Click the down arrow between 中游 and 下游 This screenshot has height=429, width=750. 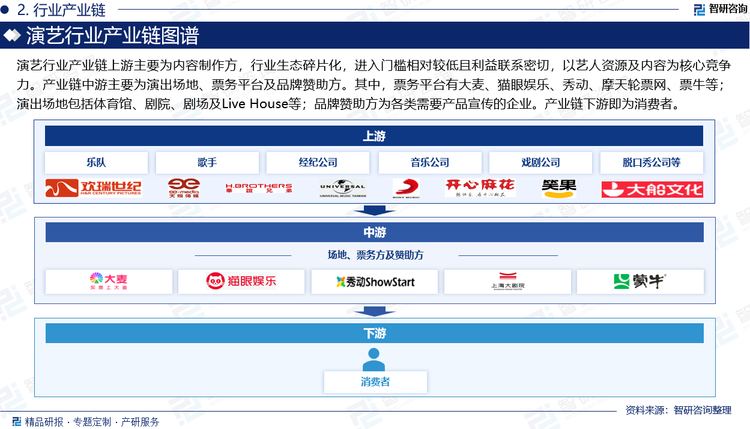tap(374, 311)
